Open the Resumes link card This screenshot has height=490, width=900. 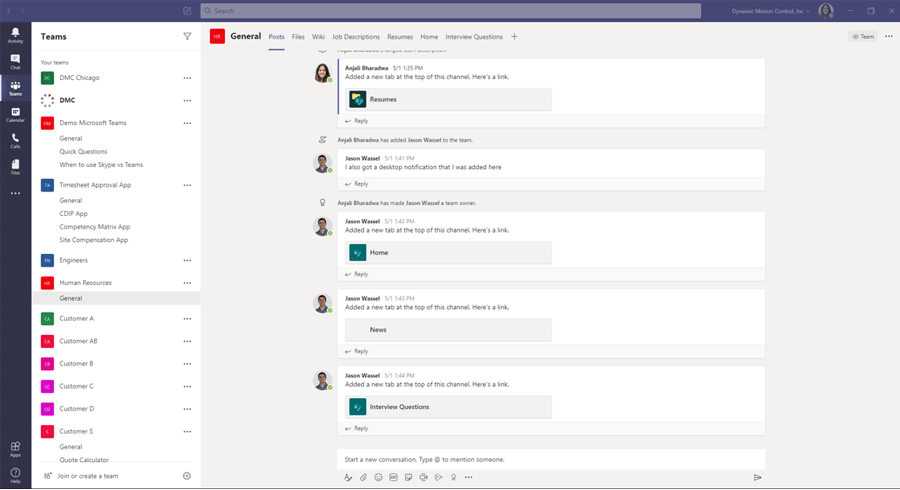point(448,99)
